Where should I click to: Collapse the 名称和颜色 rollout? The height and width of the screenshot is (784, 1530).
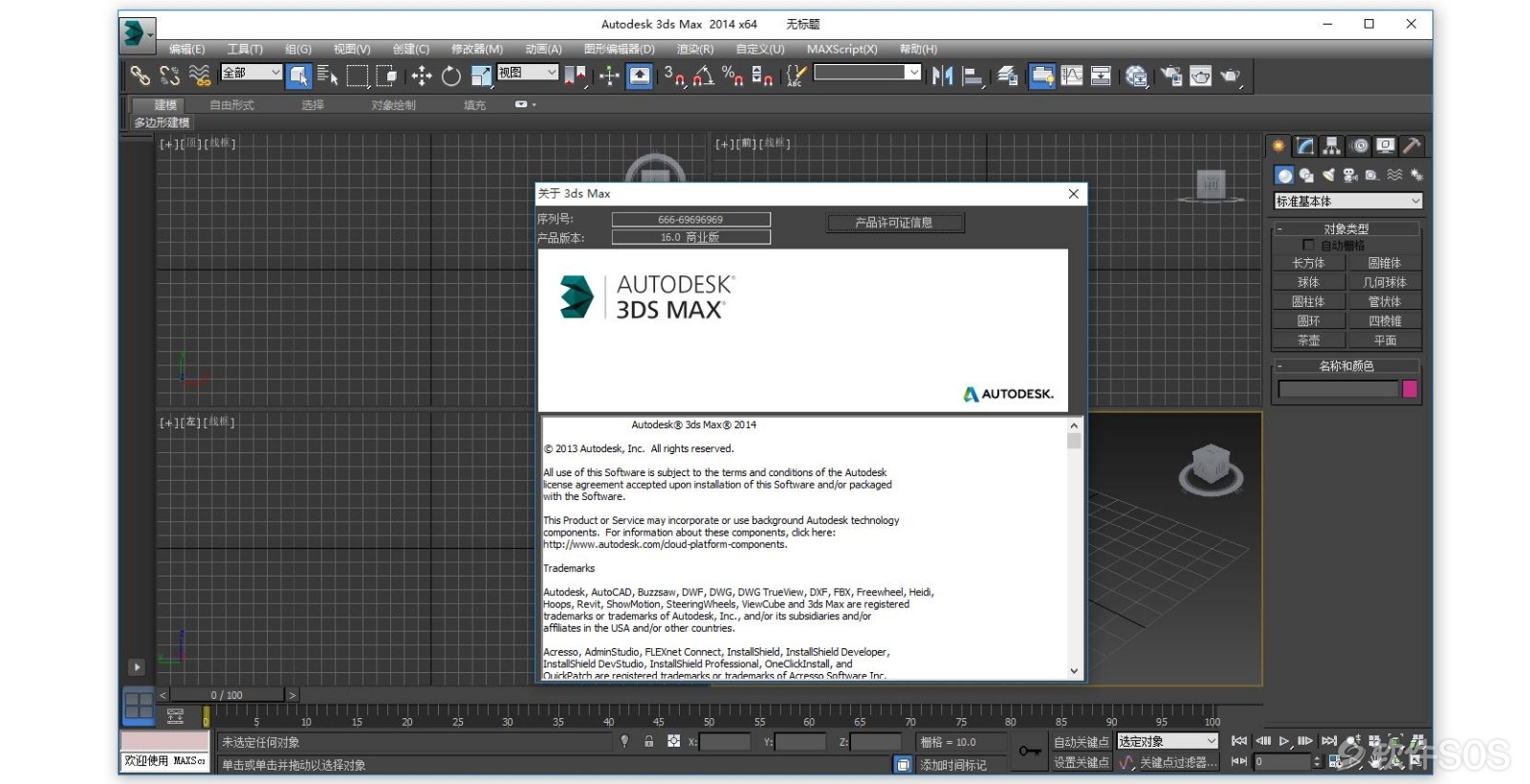tap(1346, 365)
